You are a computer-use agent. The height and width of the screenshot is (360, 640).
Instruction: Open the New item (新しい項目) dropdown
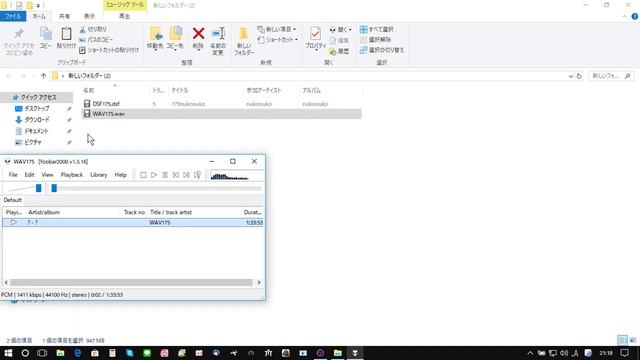point(277,29)
